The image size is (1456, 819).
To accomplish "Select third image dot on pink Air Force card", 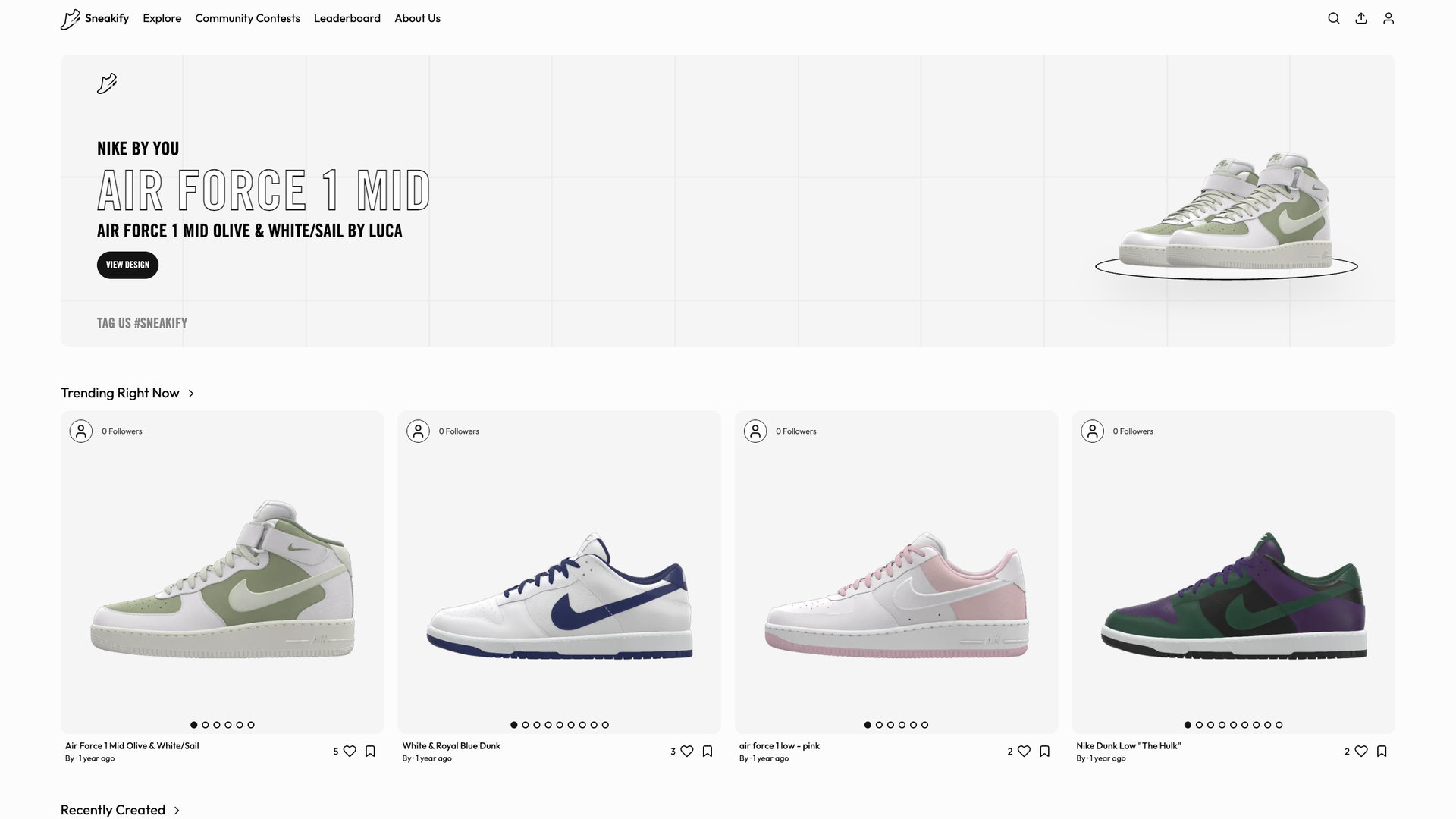I will (x=890, y=725).
